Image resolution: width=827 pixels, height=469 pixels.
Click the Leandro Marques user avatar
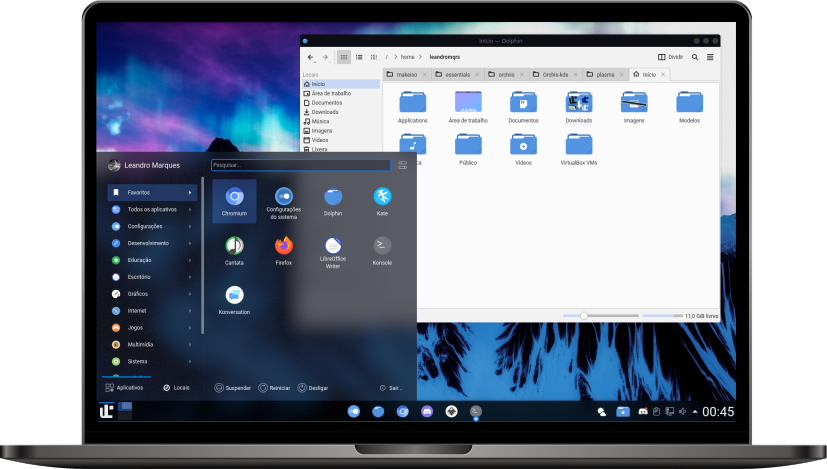pos(114,165)
